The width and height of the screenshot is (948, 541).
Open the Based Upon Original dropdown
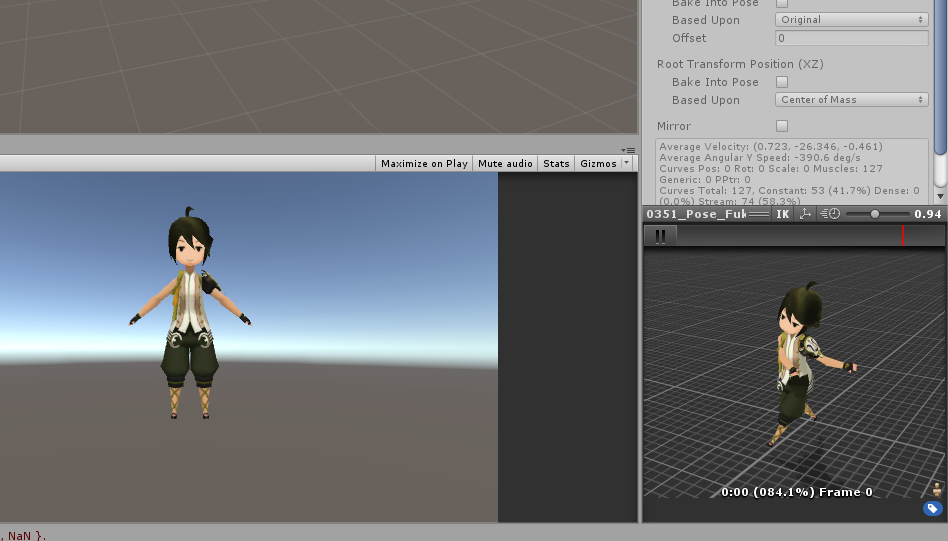(851, 19)
